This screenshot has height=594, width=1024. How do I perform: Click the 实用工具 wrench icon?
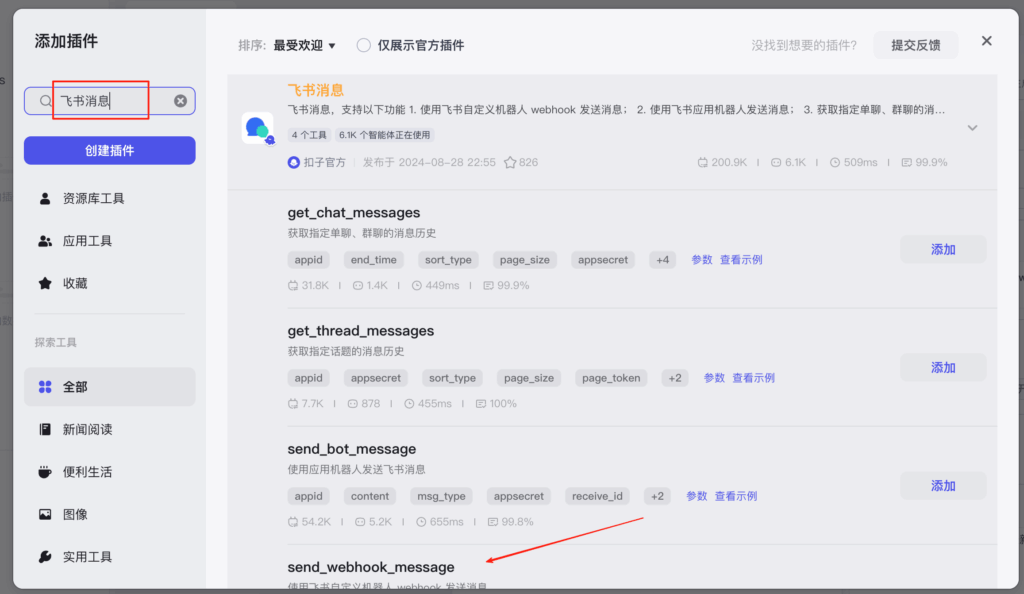(45, 557)
